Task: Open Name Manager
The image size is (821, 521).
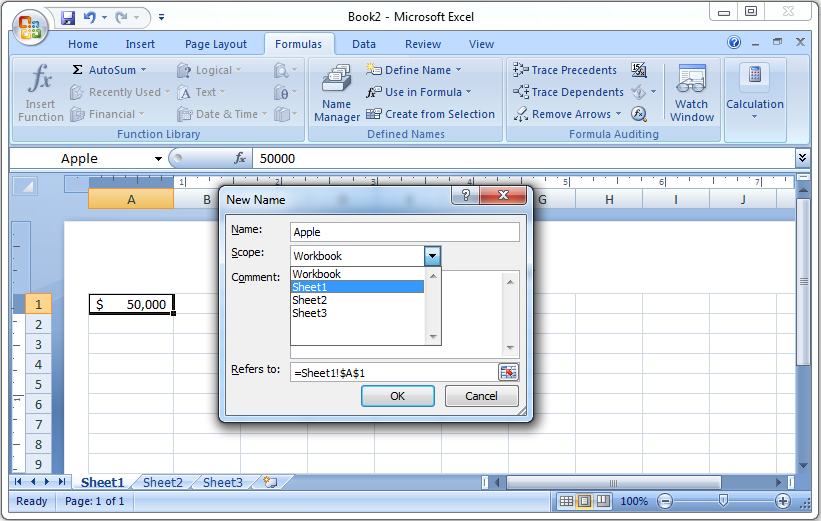Action: pyautogui.click(x=337, y=93)
